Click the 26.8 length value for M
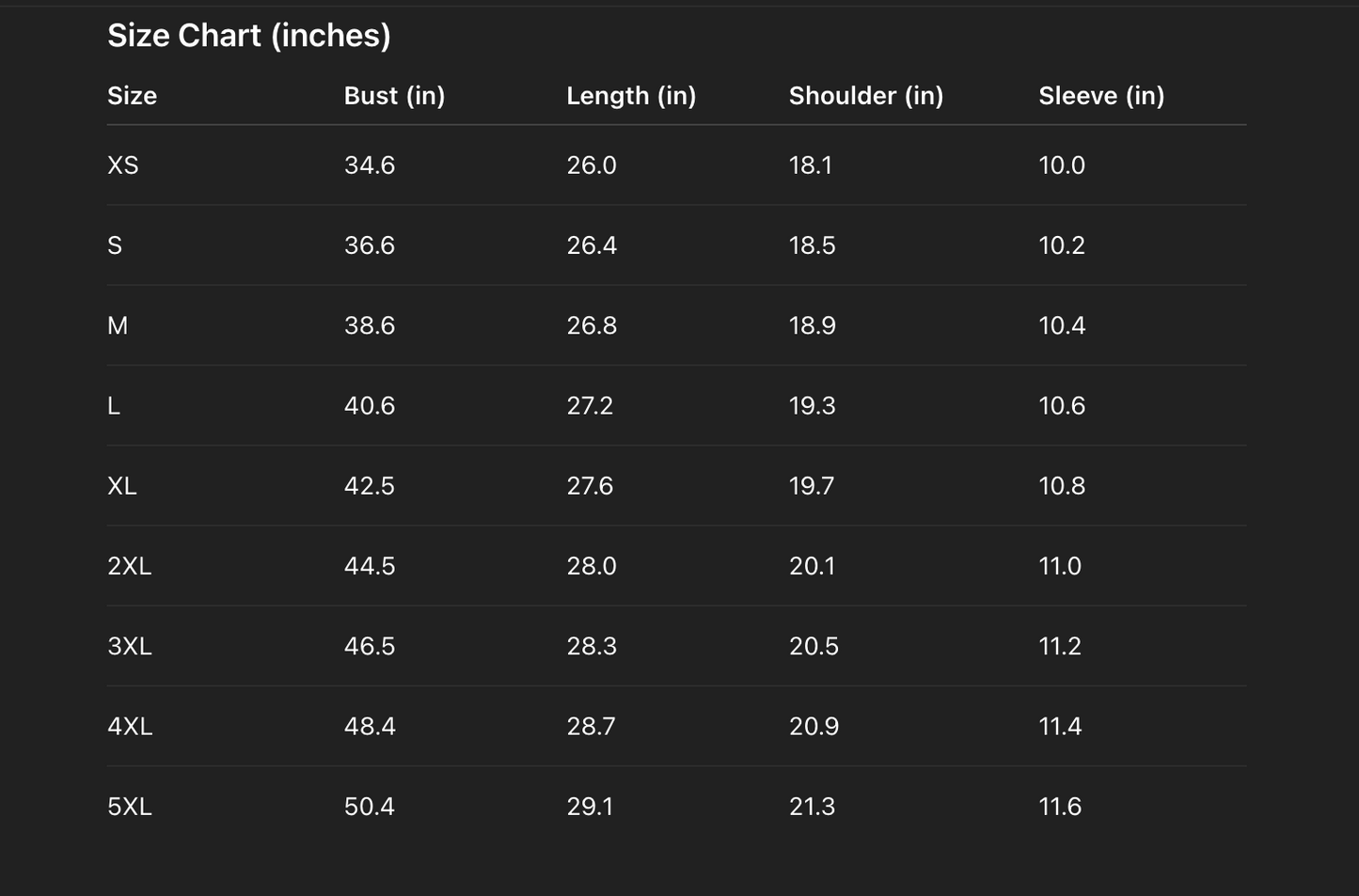The height and width of the screenshot is (896, 1359). pyautogui.click(x=591, y=325)
